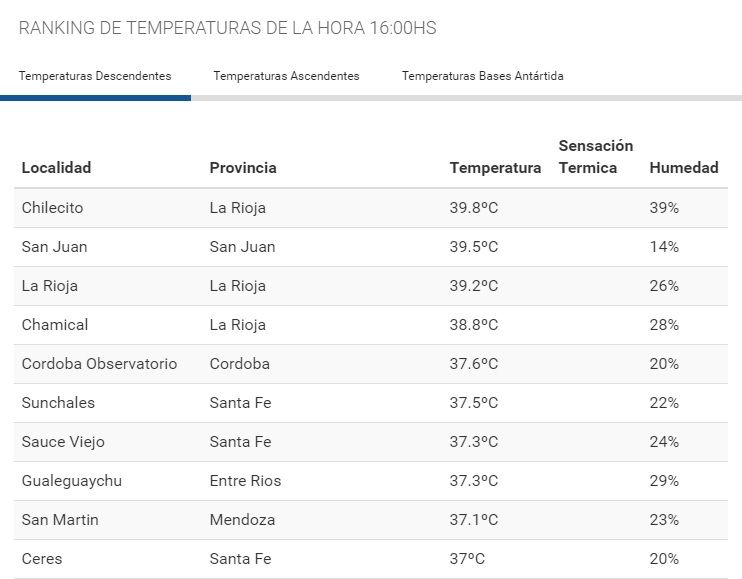Click the Mendoza province cell
This screenshot has width=742, height=579.
[x=242, y=520]
